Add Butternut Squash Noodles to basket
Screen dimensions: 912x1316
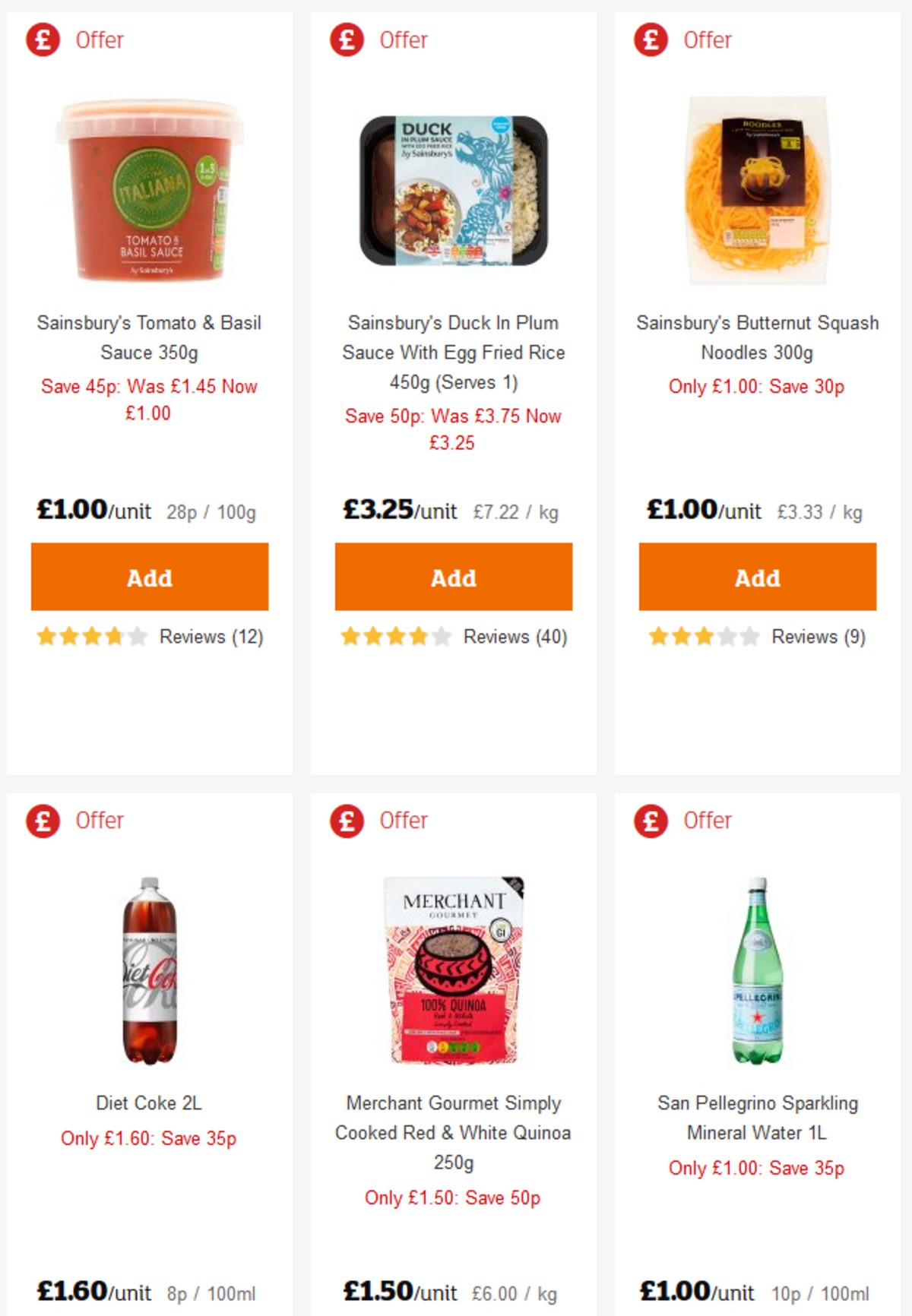(756, 577)
